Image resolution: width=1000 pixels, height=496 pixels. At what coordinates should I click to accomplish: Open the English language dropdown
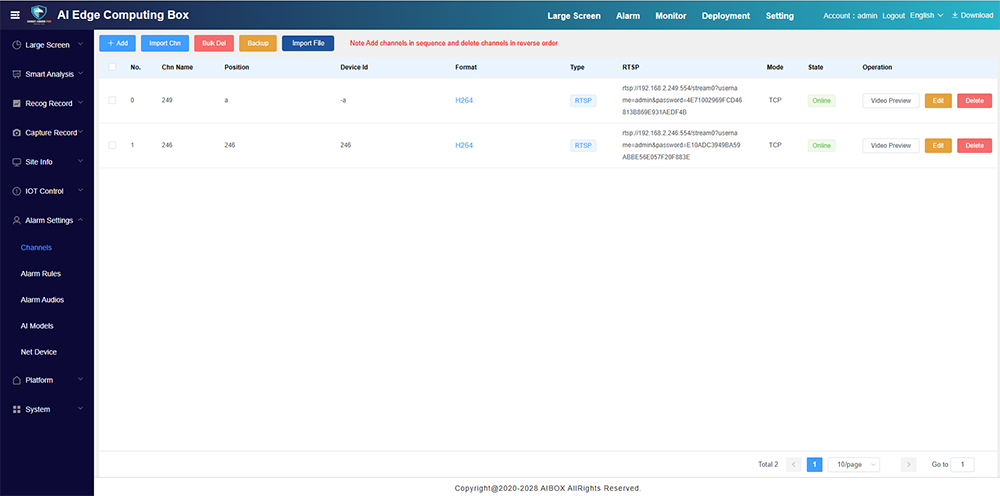[926, 15]
